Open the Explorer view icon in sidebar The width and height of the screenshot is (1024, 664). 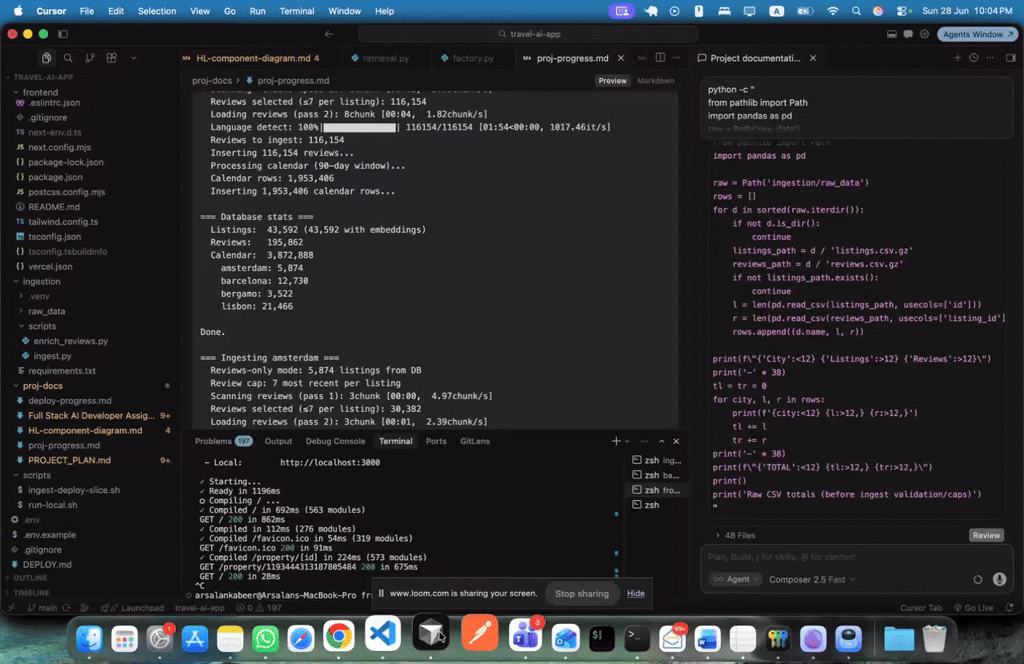[46, 58]
